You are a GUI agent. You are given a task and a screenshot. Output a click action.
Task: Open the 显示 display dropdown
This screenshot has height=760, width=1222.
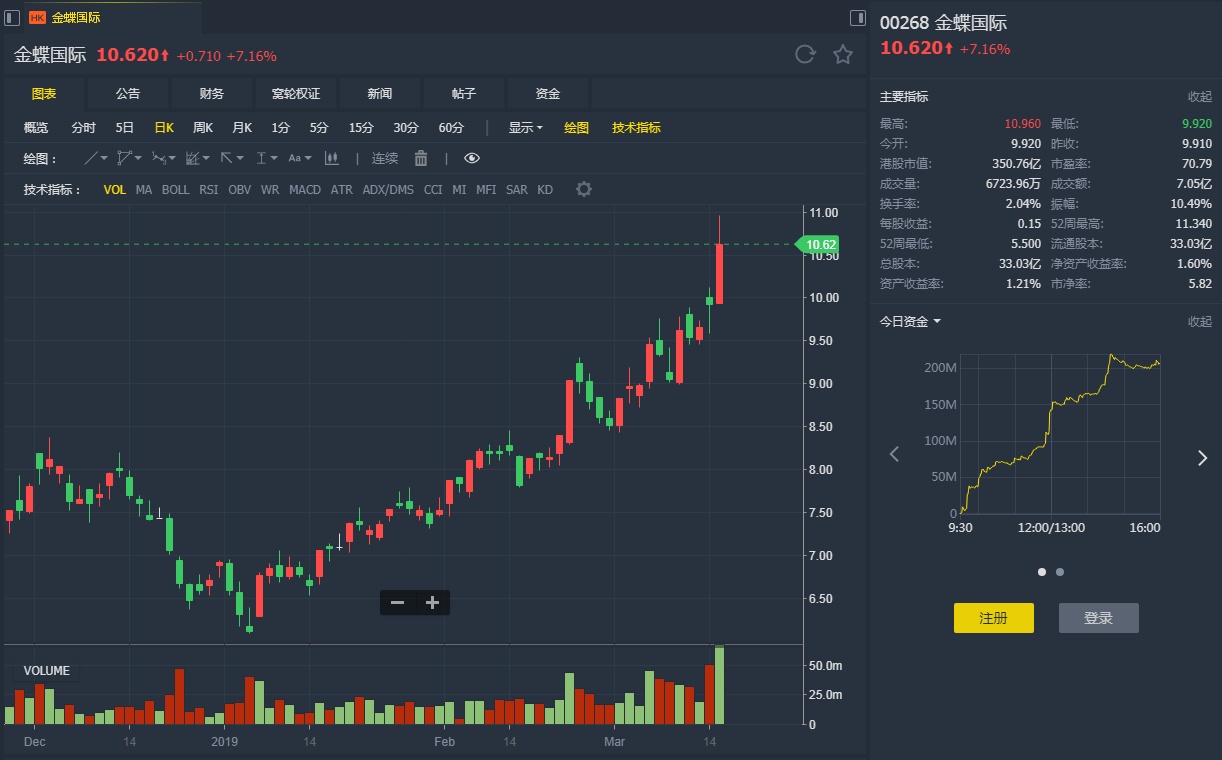[525, 128]
